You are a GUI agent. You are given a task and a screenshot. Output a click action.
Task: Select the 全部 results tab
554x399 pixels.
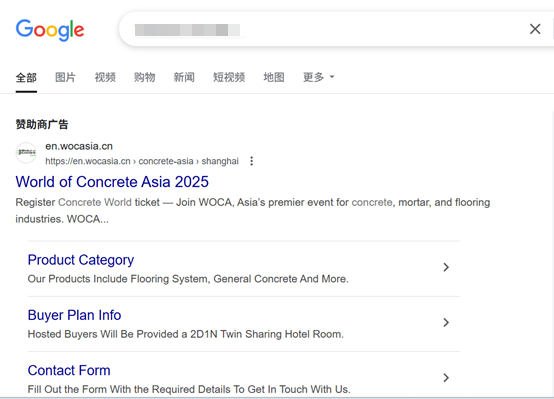point(26,77)
